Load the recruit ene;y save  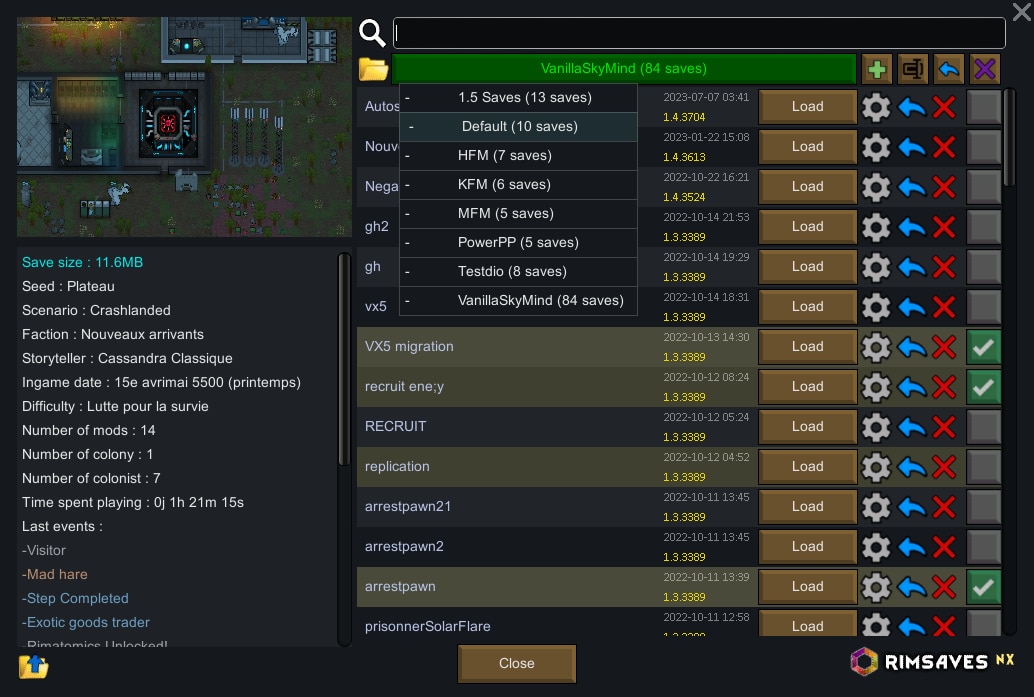coord(807,386)
